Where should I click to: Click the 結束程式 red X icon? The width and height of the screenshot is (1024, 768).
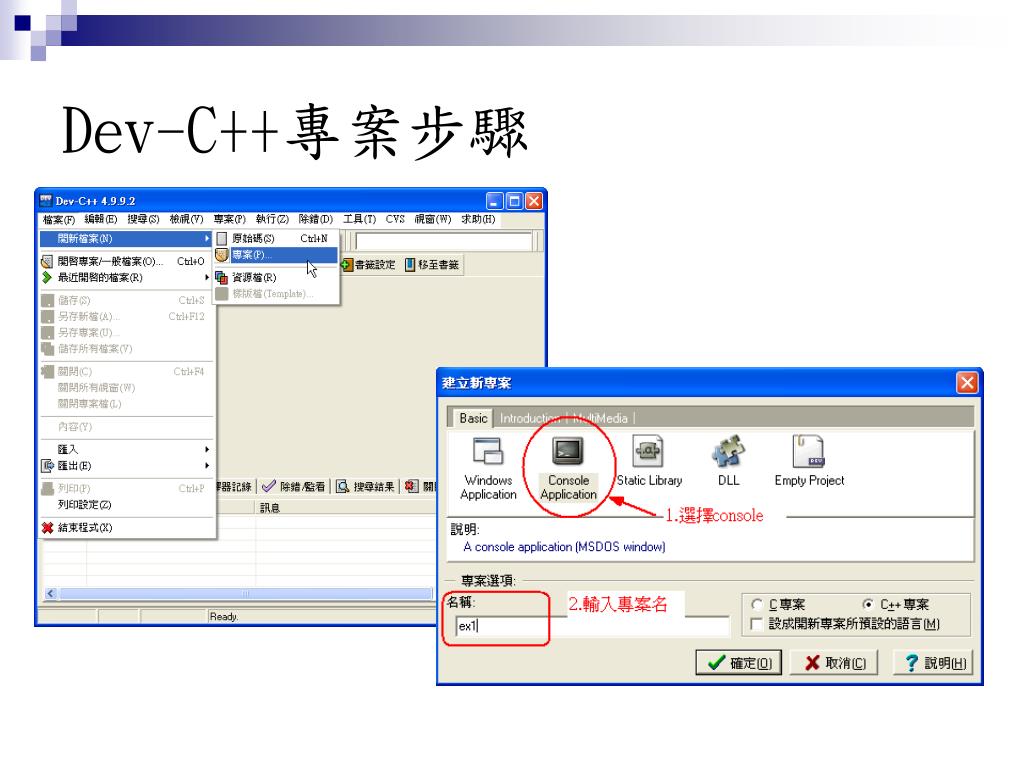tap(47, 528)
